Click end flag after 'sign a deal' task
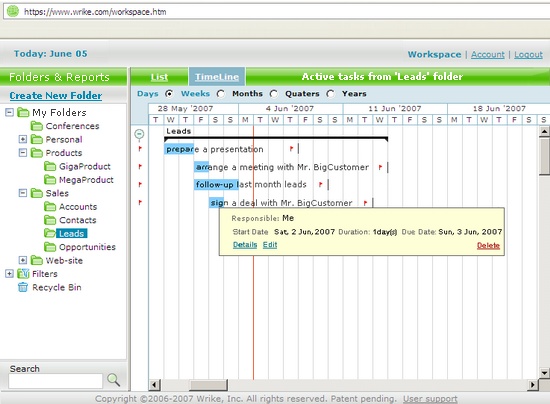The width and height of the screenshot is (550, 404). click(365, 203)
